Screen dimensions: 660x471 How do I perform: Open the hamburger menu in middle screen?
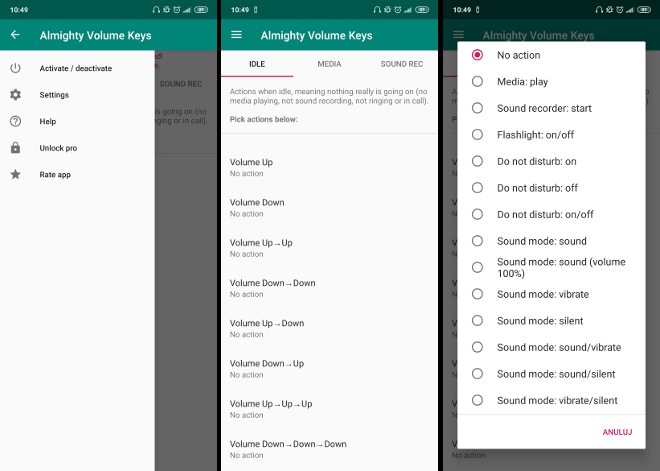point(237,35)
